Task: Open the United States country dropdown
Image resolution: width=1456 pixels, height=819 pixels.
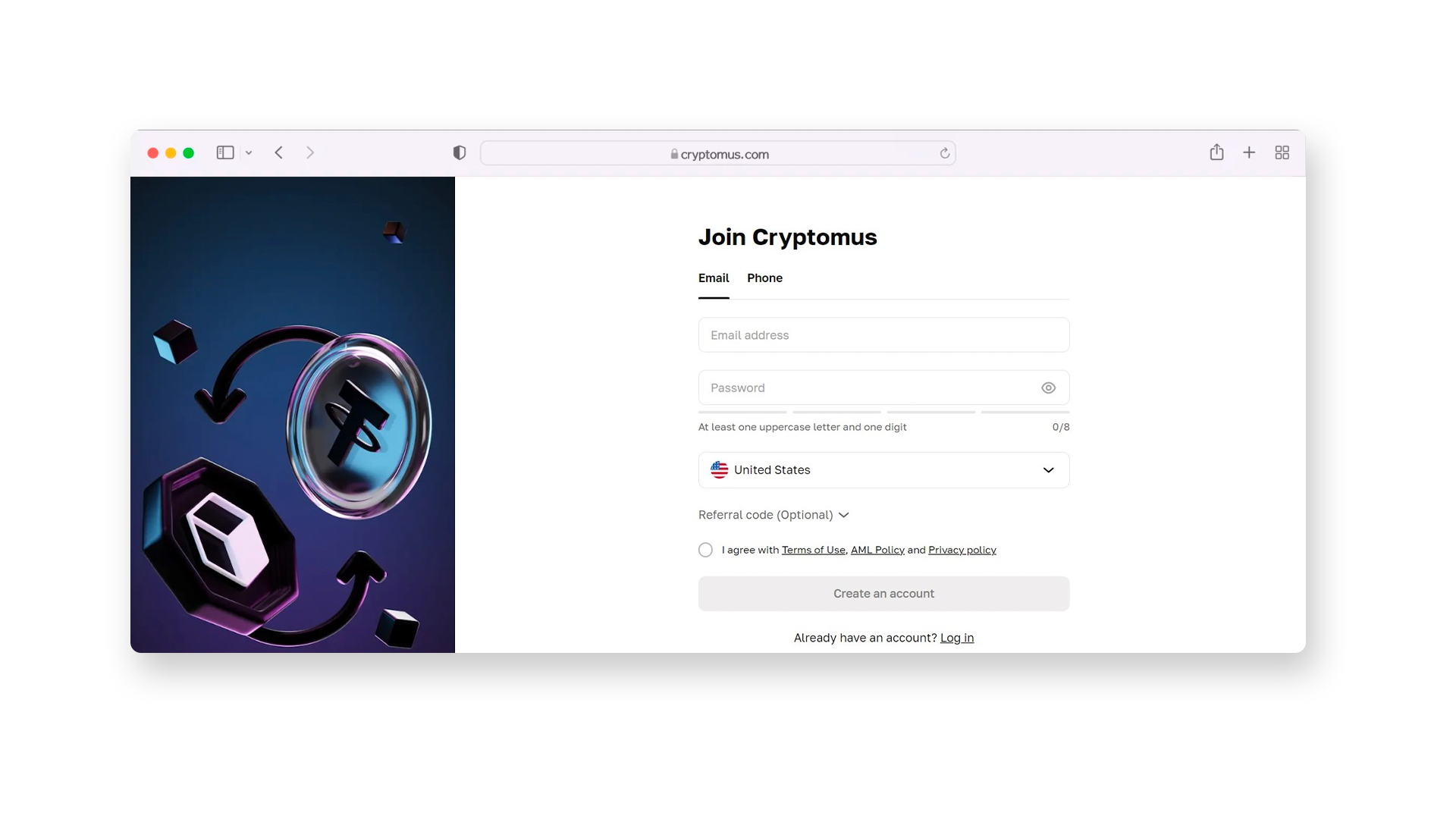Action: 883,470
